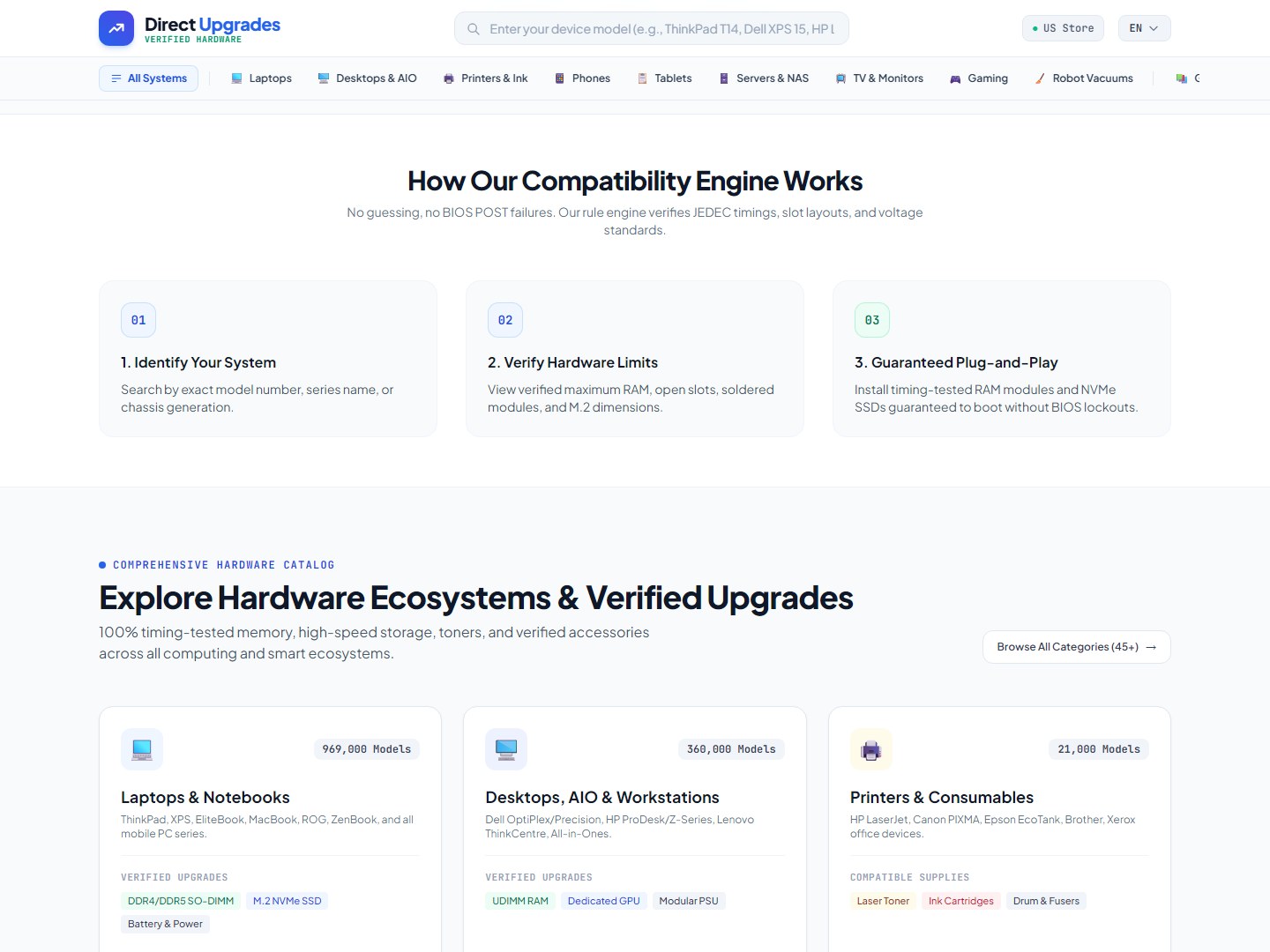The height and width of the screenshot is (952, 1270).
Task: Open the Printers & Consumables card icon
Action: [x=871, y=749]
